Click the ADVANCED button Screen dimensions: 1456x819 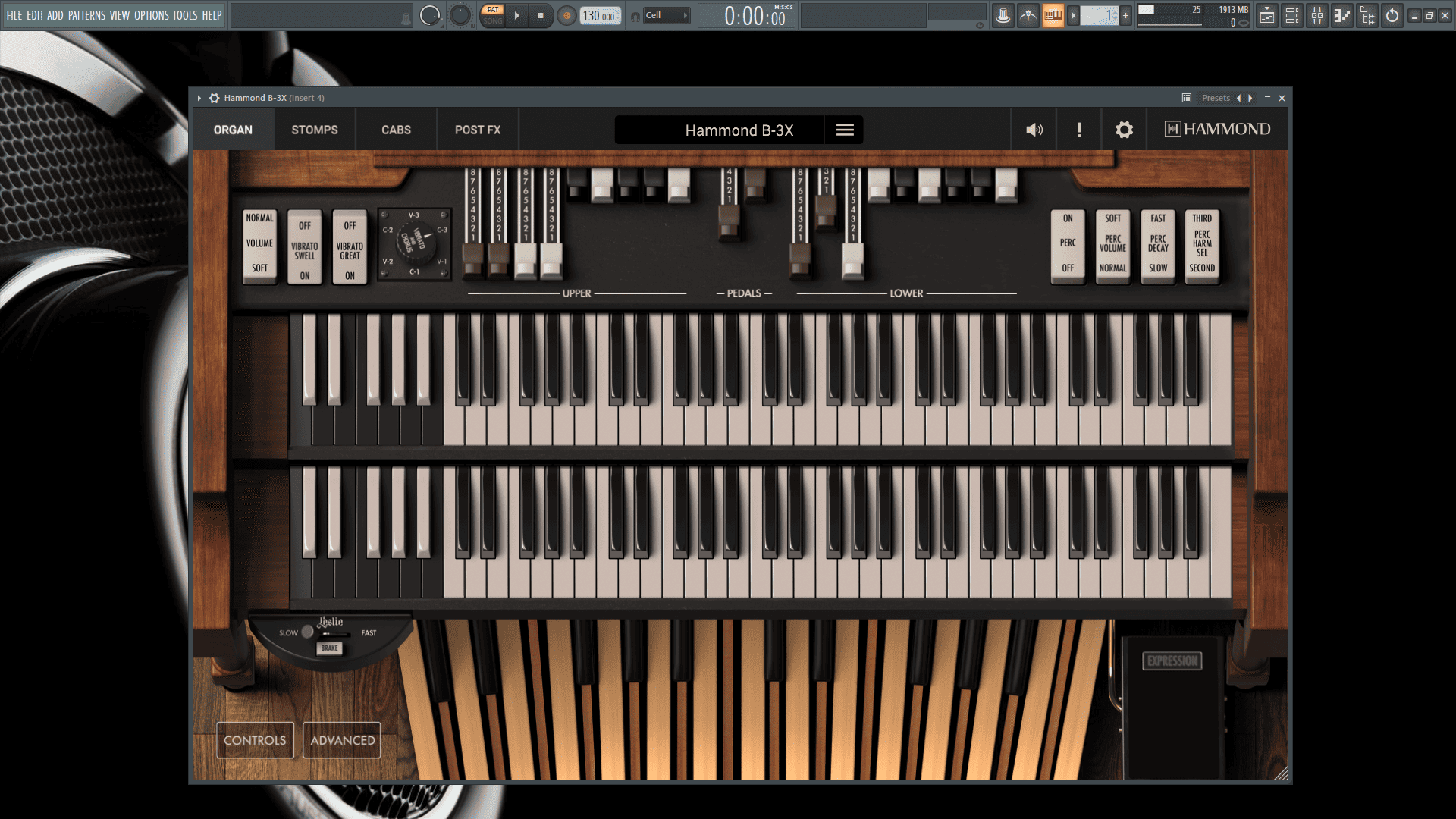click(x=342, y=740)
